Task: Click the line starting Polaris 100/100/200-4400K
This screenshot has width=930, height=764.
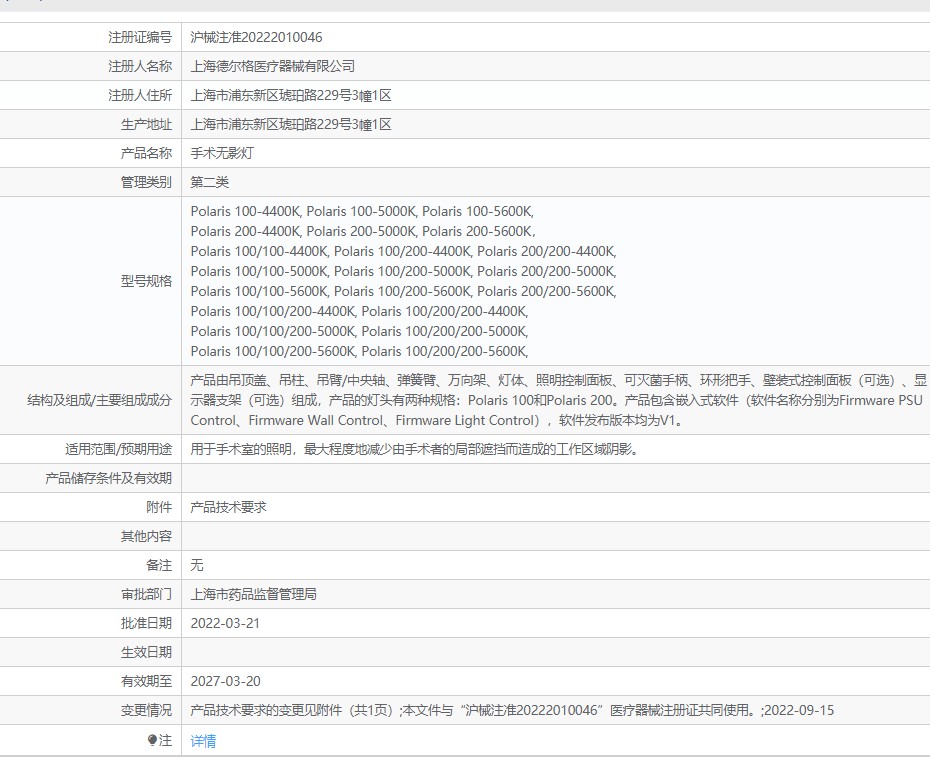Action: (x=359, y=311)
